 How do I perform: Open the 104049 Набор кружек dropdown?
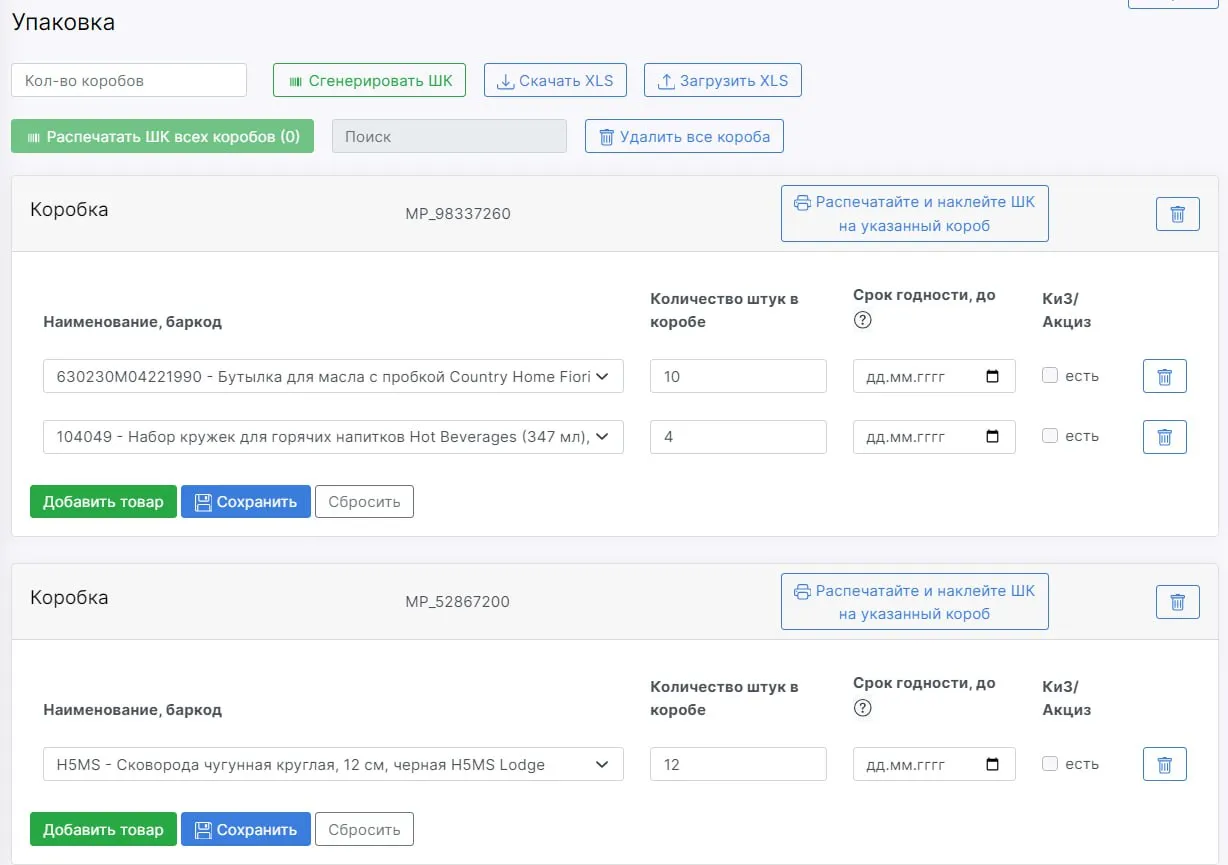(333, 437)
